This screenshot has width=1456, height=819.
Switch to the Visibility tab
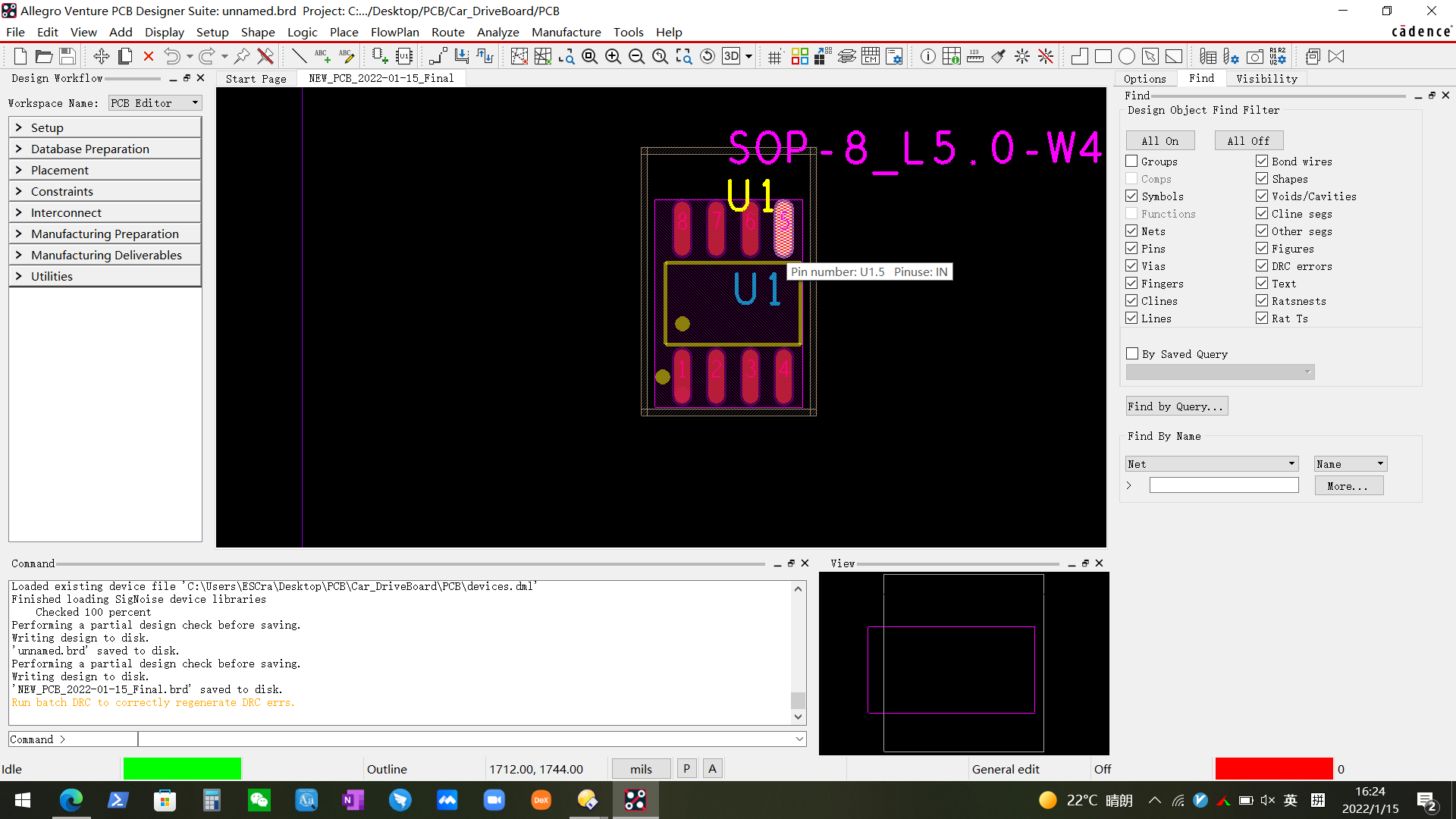(1266, 78)
